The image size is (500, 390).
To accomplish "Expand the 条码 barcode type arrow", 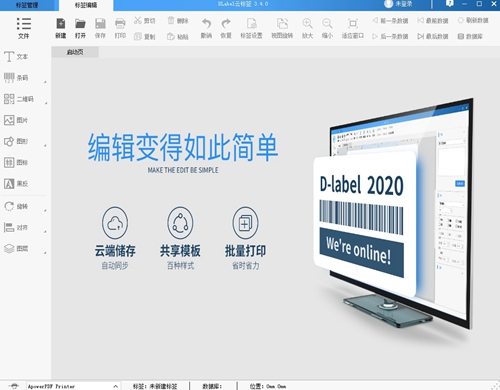I will pyautogui.click(x=45, y=82).
